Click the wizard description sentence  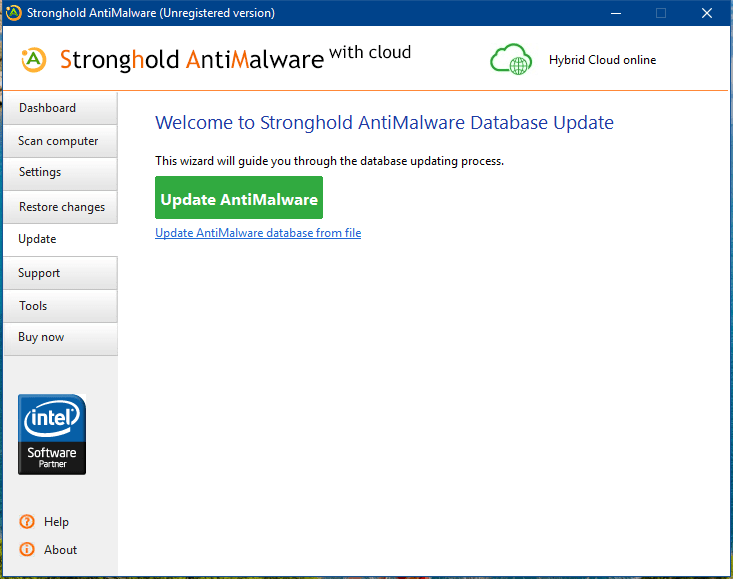tap(330, 161)
